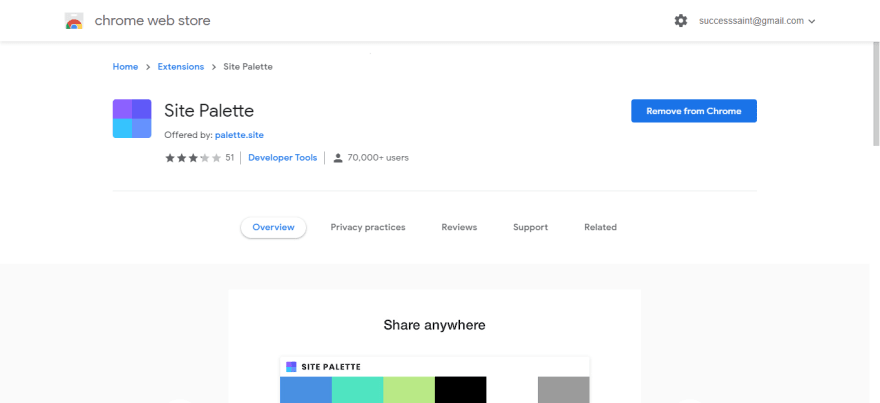
Task: Click the users person icon
Action: [x=338, y=158]
